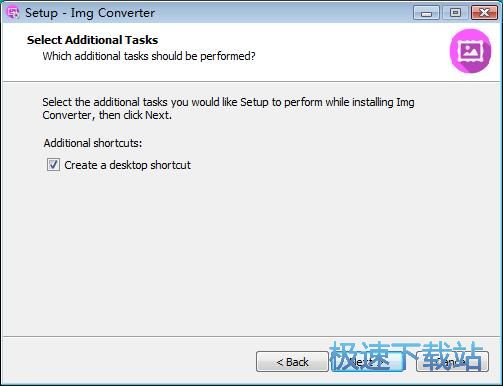Screen dimensions: 503x386
Task: Click the blue Chinese watermark text
Action: tap(406, 357)
